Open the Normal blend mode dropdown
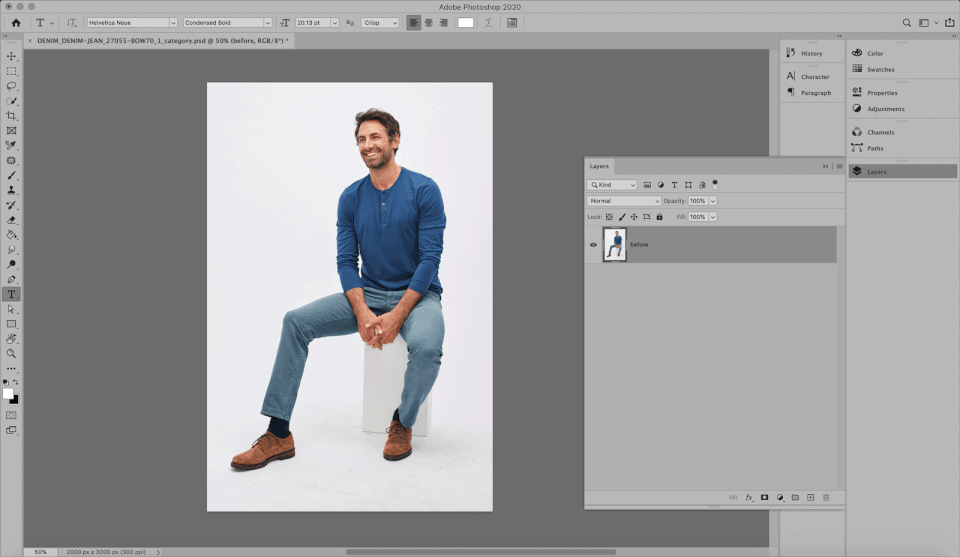 point(624,201)
